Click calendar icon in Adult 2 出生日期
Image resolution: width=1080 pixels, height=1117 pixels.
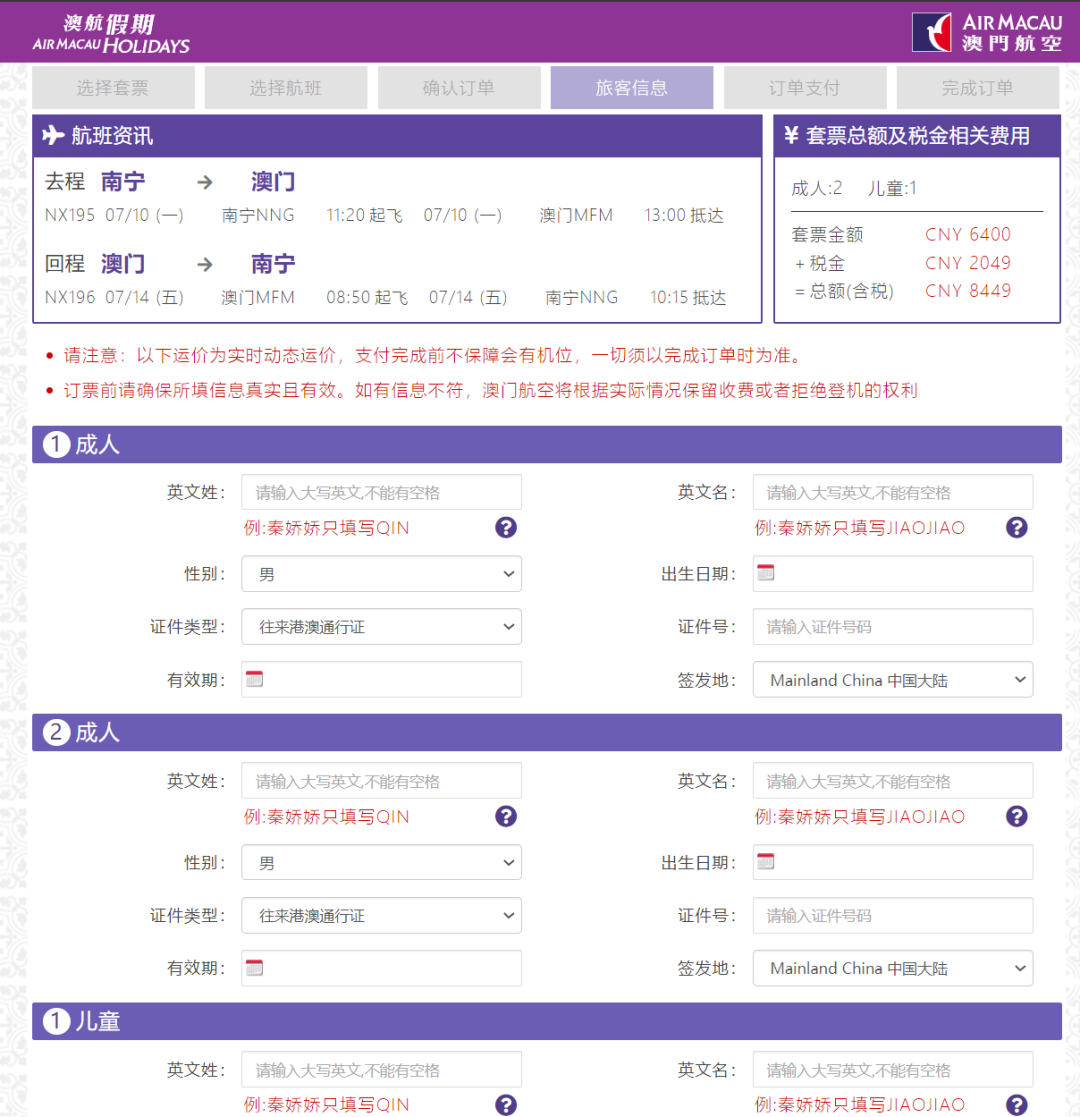(766, 861)
